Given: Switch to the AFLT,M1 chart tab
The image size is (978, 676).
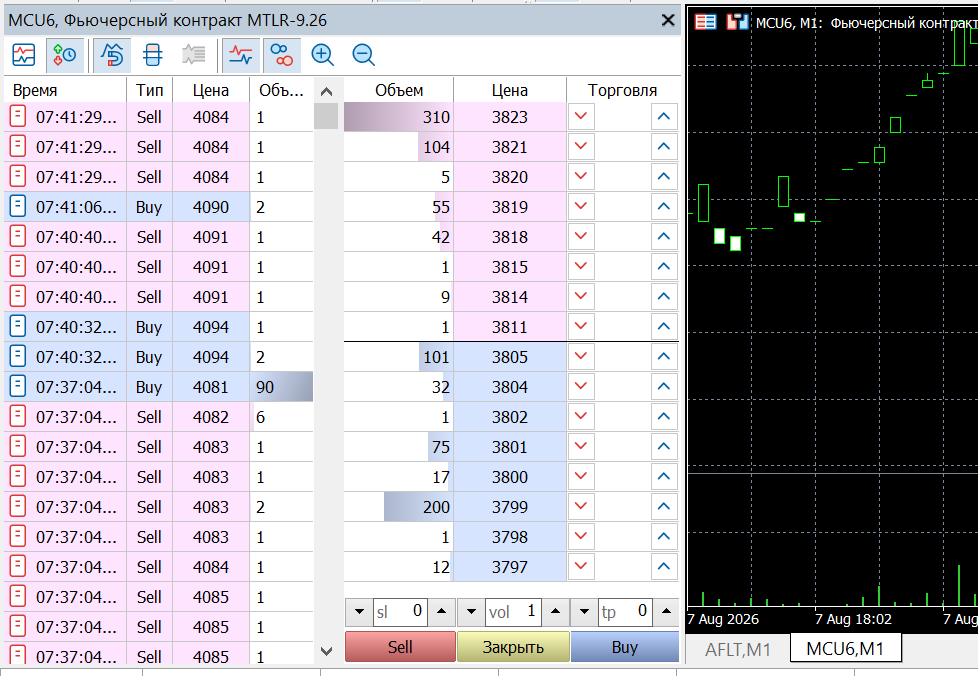Looking at the screenshot, I should tap(738, 649).
